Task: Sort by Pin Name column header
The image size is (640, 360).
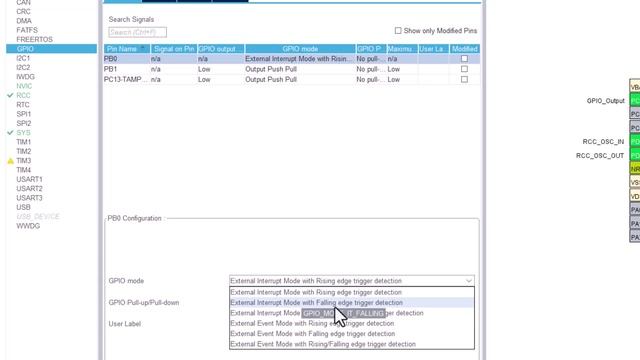Action: [x=127, y=49]
